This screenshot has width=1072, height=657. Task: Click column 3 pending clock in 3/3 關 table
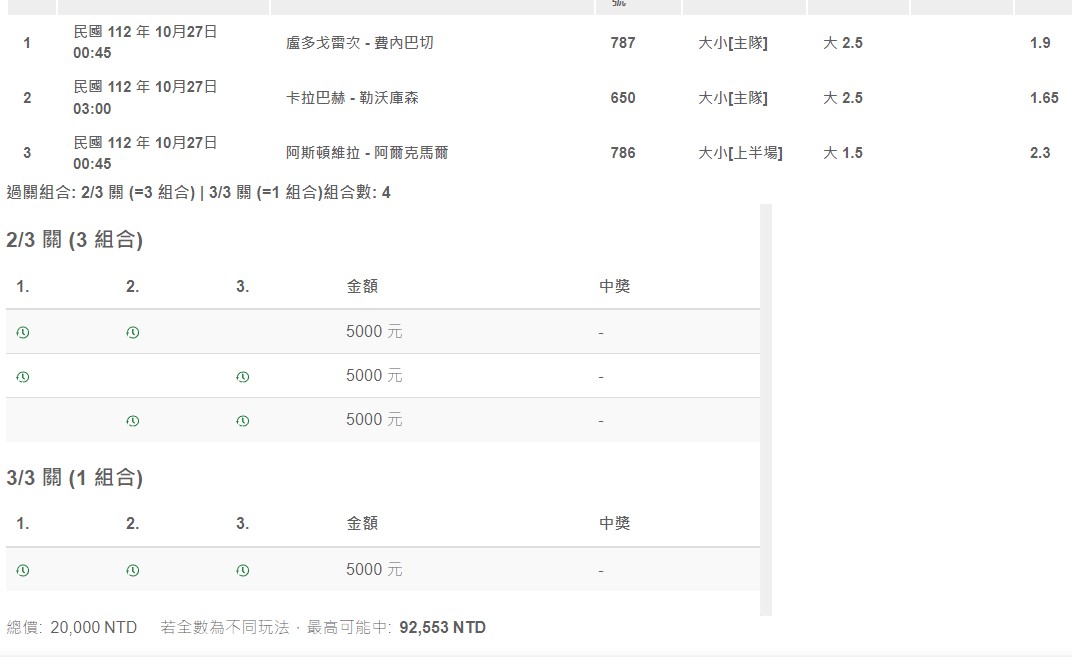coord(243,570)
